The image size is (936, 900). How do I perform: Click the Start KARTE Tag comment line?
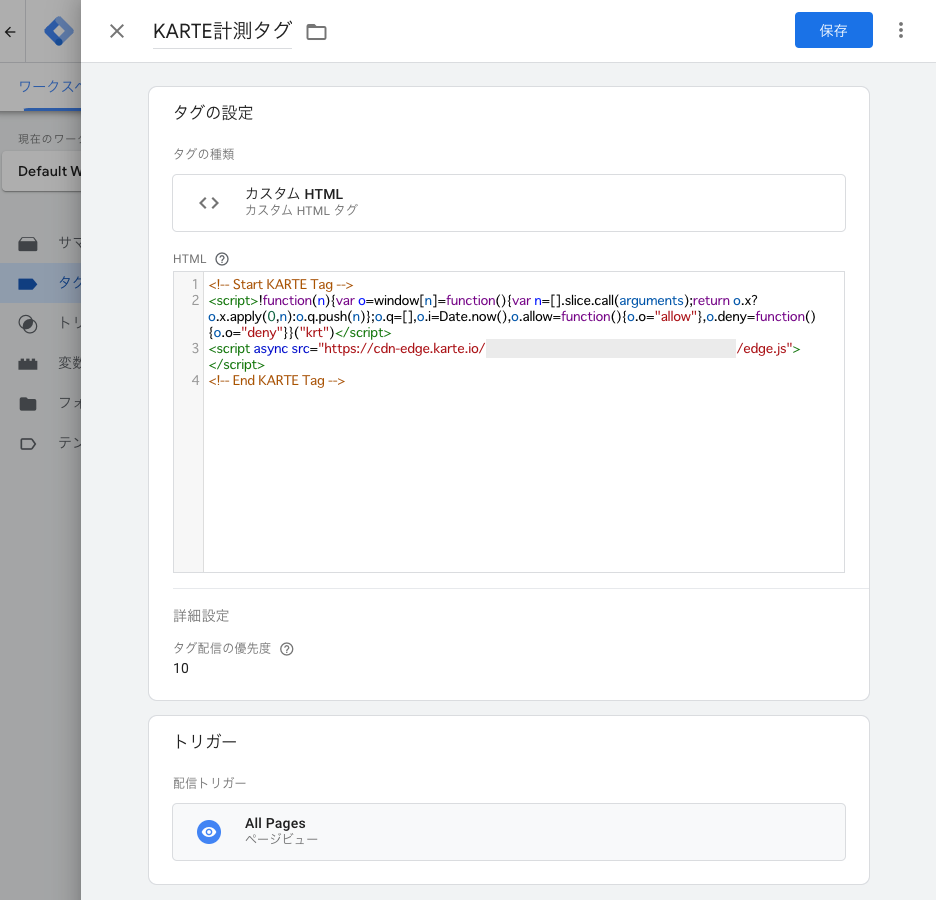click(281, 285)
